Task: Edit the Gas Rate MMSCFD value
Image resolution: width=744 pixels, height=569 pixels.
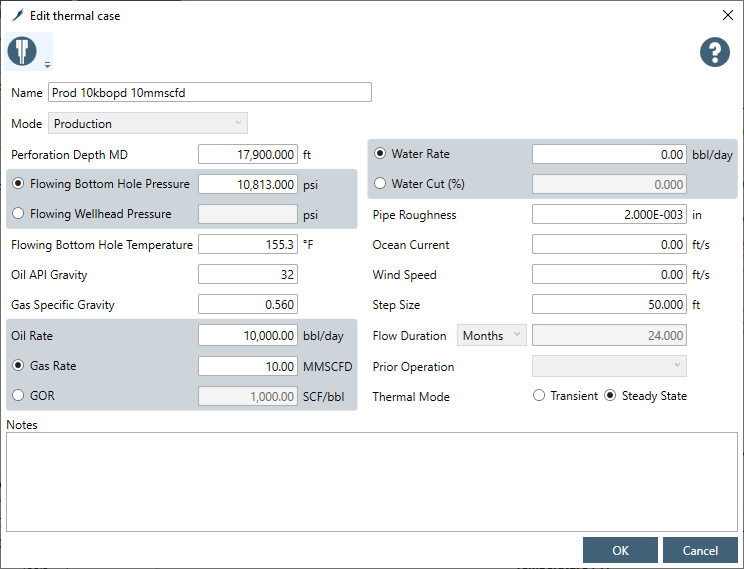Action: tap(248, 366)
